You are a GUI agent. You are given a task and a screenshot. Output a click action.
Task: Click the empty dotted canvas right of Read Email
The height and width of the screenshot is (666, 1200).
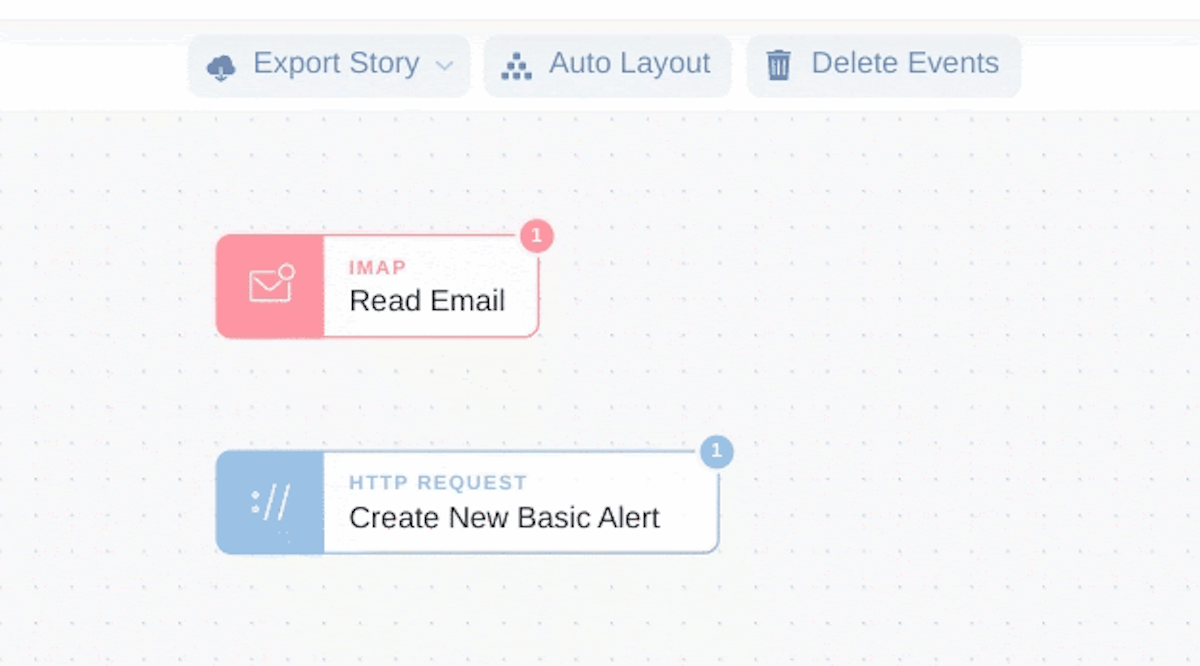point(850,290)
